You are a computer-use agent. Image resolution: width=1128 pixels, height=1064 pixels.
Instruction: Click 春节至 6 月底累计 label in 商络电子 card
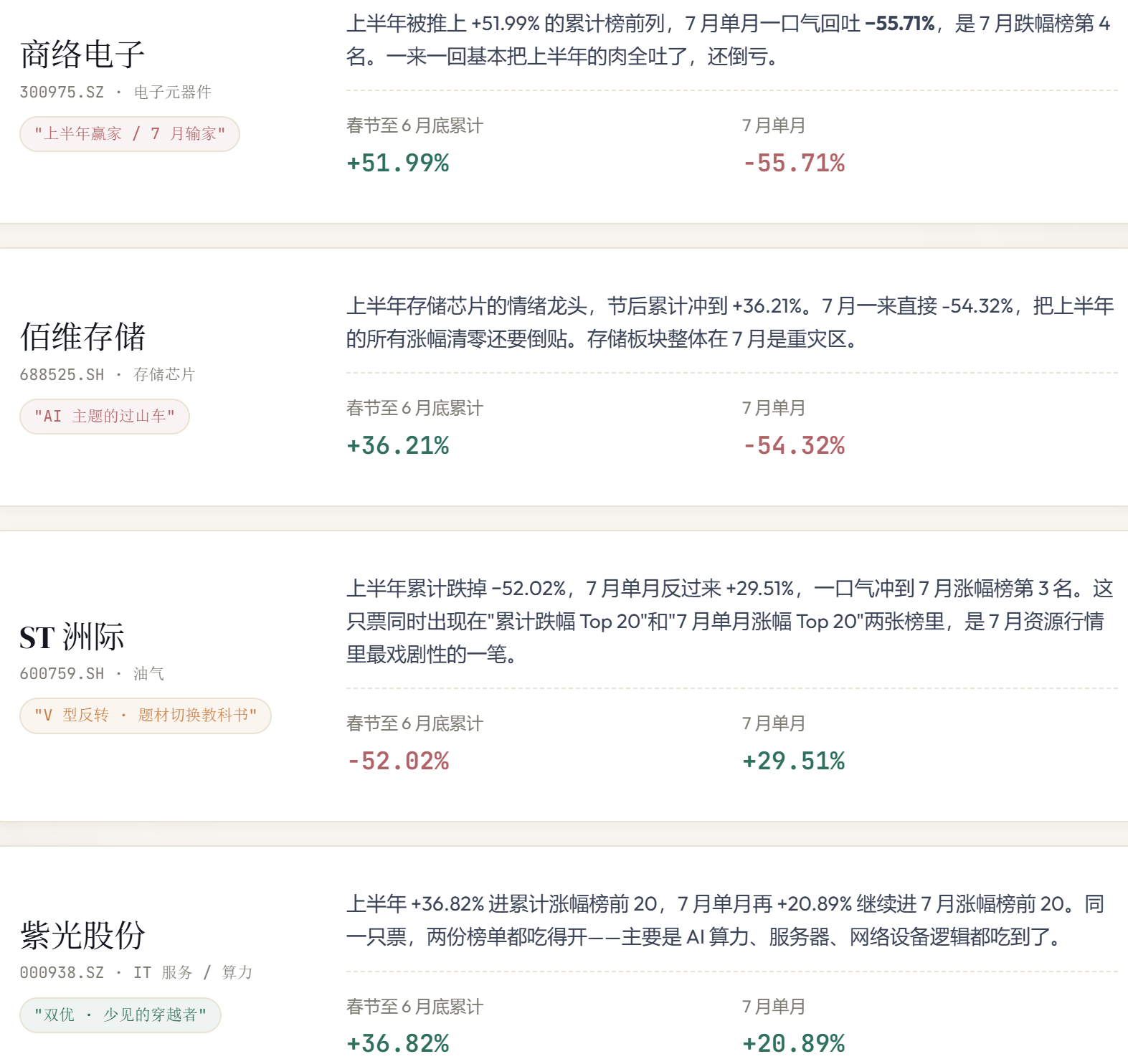[414, 125]
